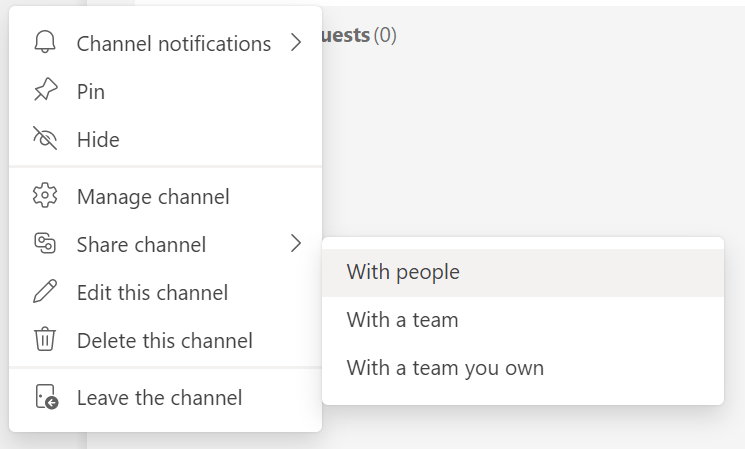Click the Share channel link icon
This screenshot has height=449, width=745.
coord(45,244)
